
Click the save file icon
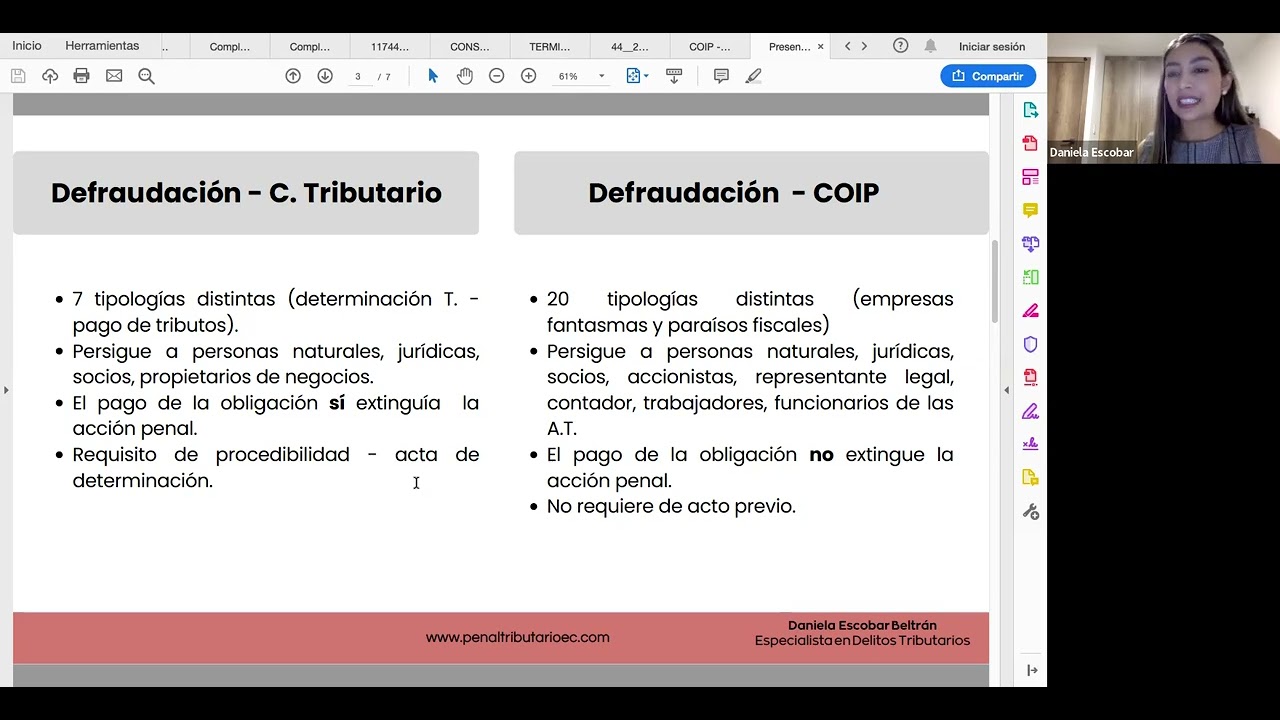pos(18,76)
